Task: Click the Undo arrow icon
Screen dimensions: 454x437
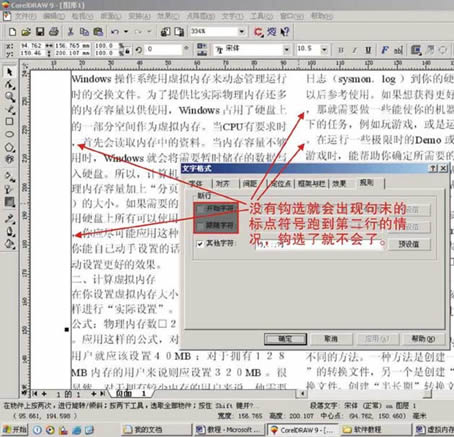Action: 115,32
